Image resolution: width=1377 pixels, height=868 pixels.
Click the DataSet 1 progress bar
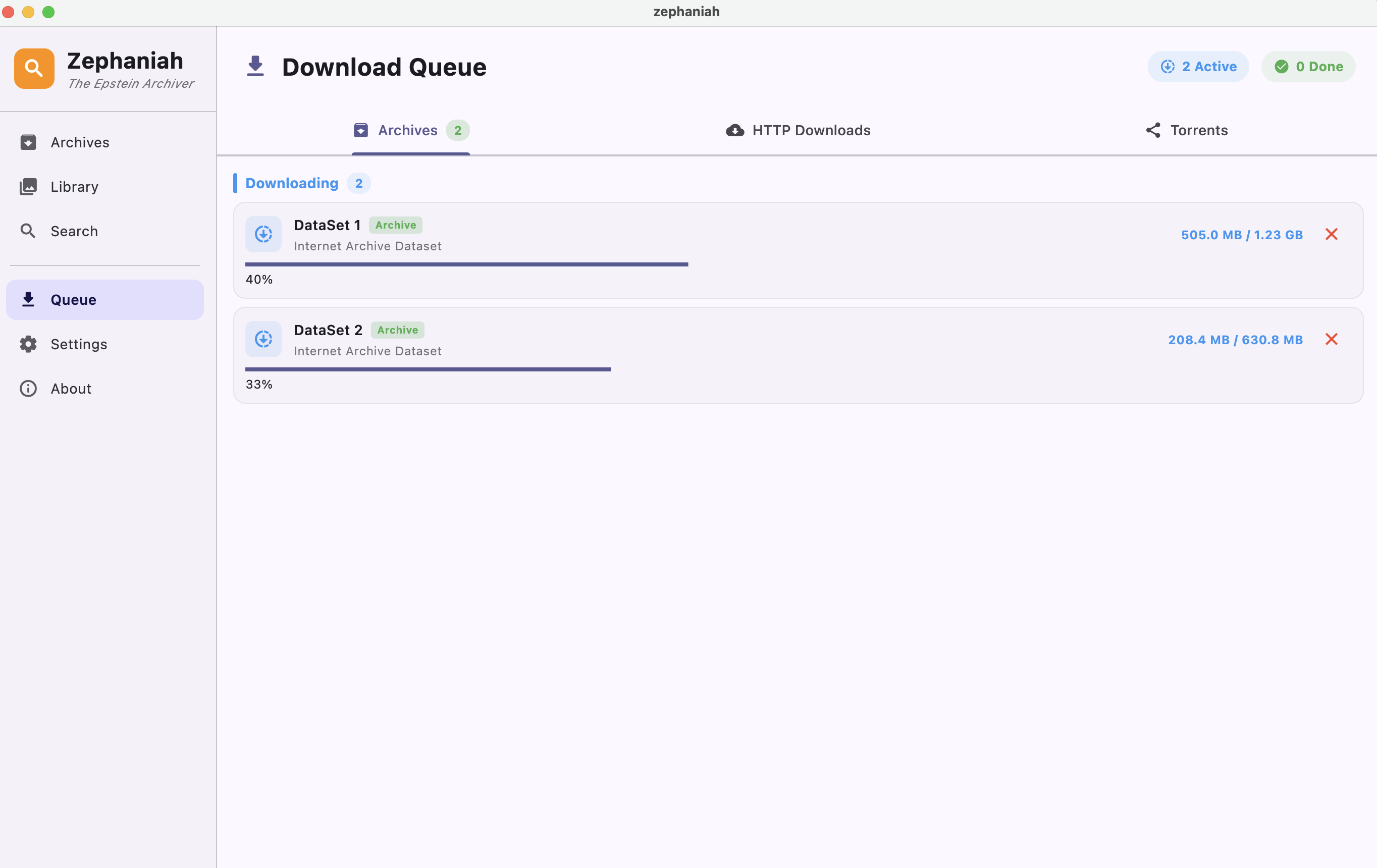[466, 264]
